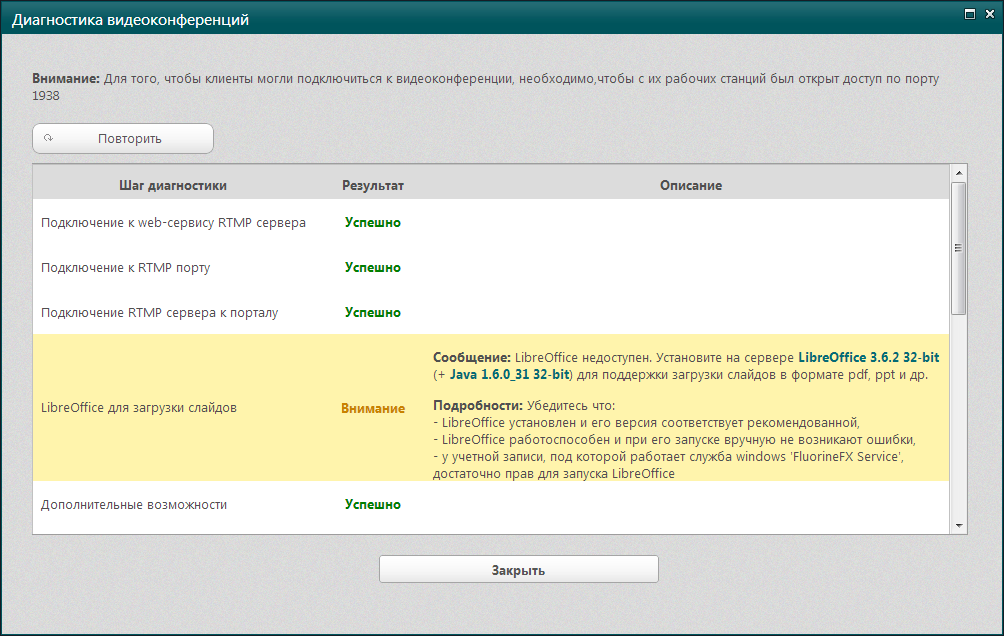This screenshot has width=1004, height=636.
Task: Click the vertical scrollbar thumb
Action: click(958, 248)
